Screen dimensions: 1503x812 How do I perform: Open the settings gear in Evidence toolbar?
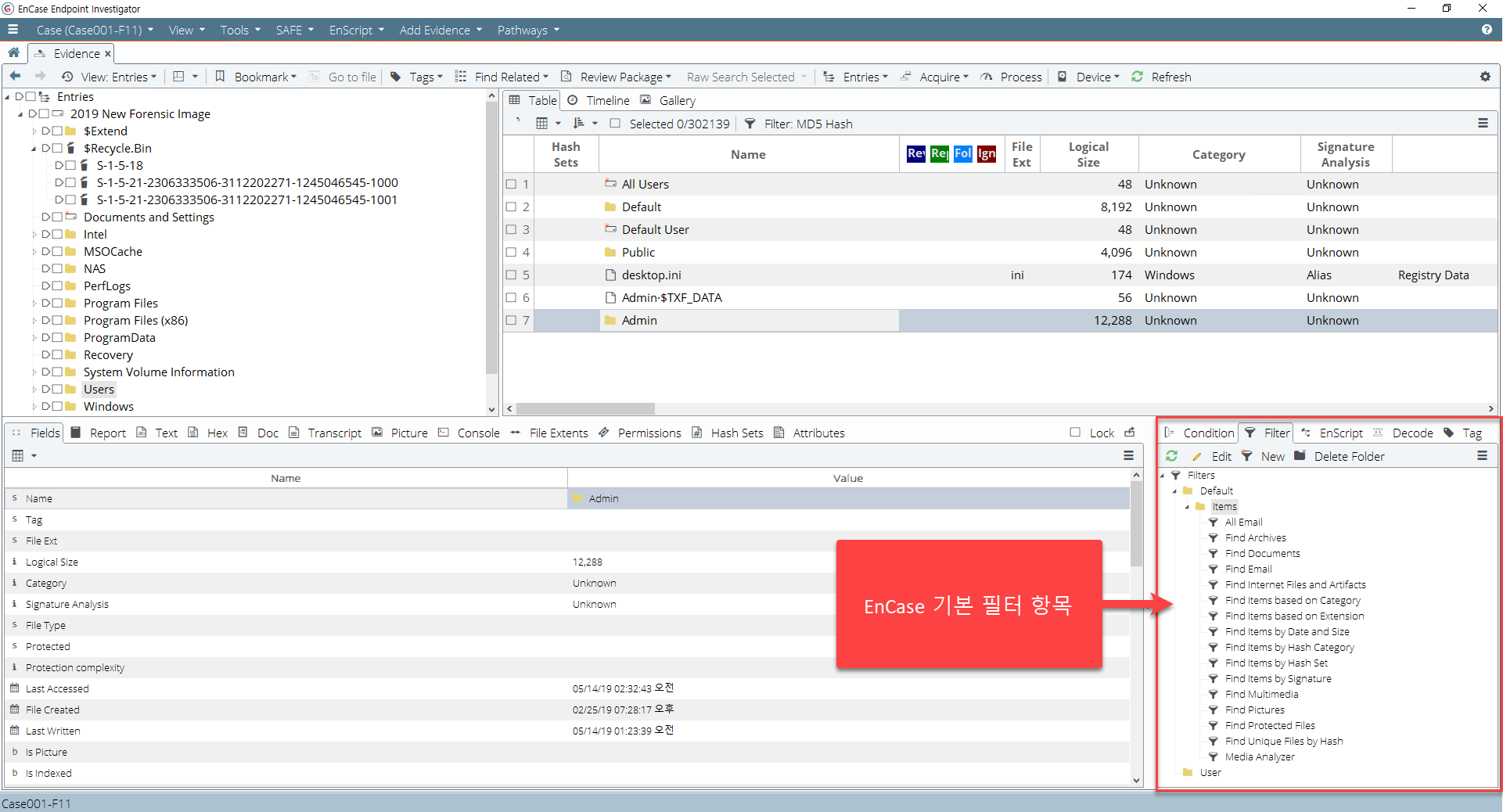1485,77
